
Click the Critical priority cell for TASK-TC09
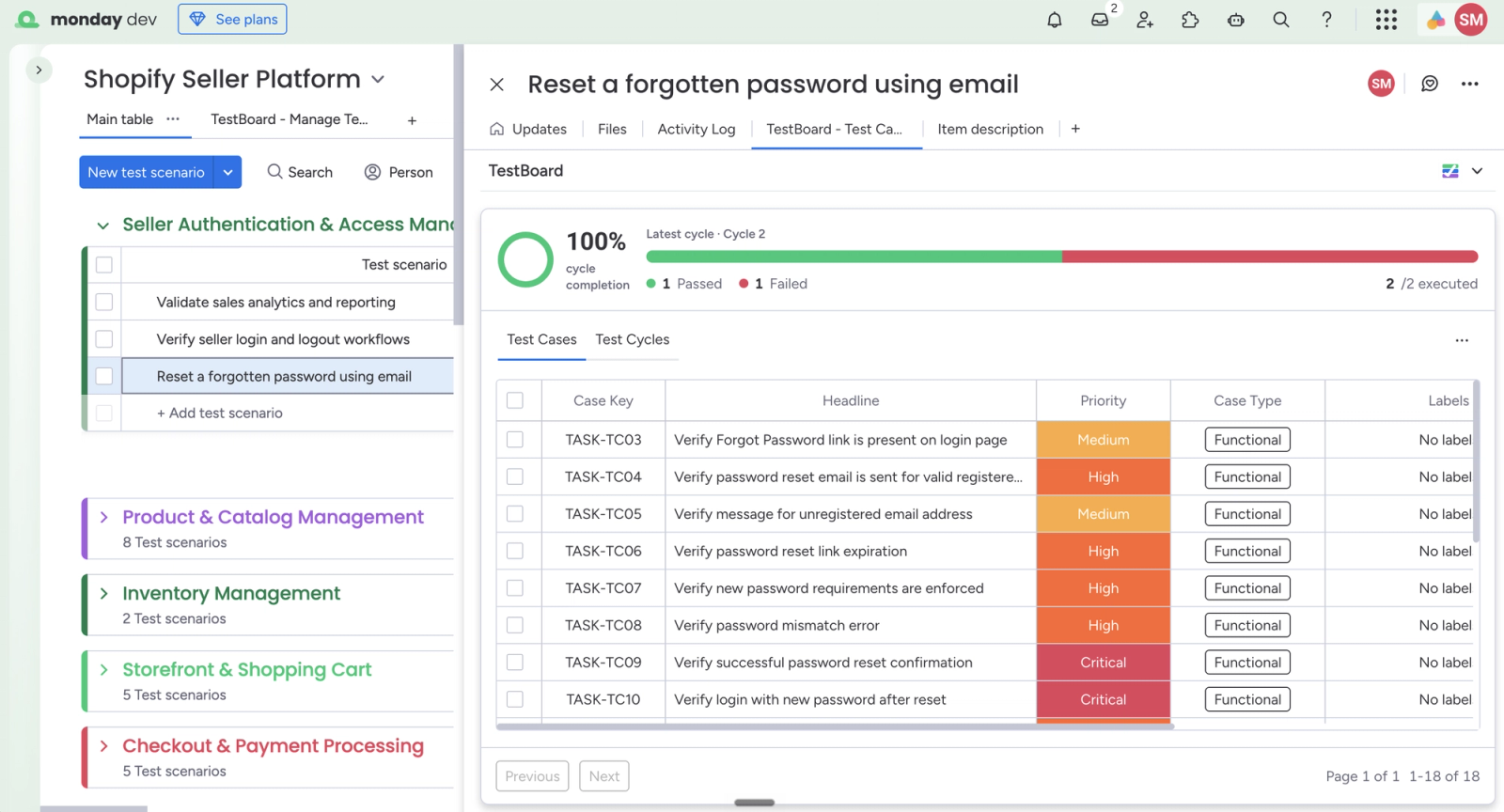(1104, 663)
